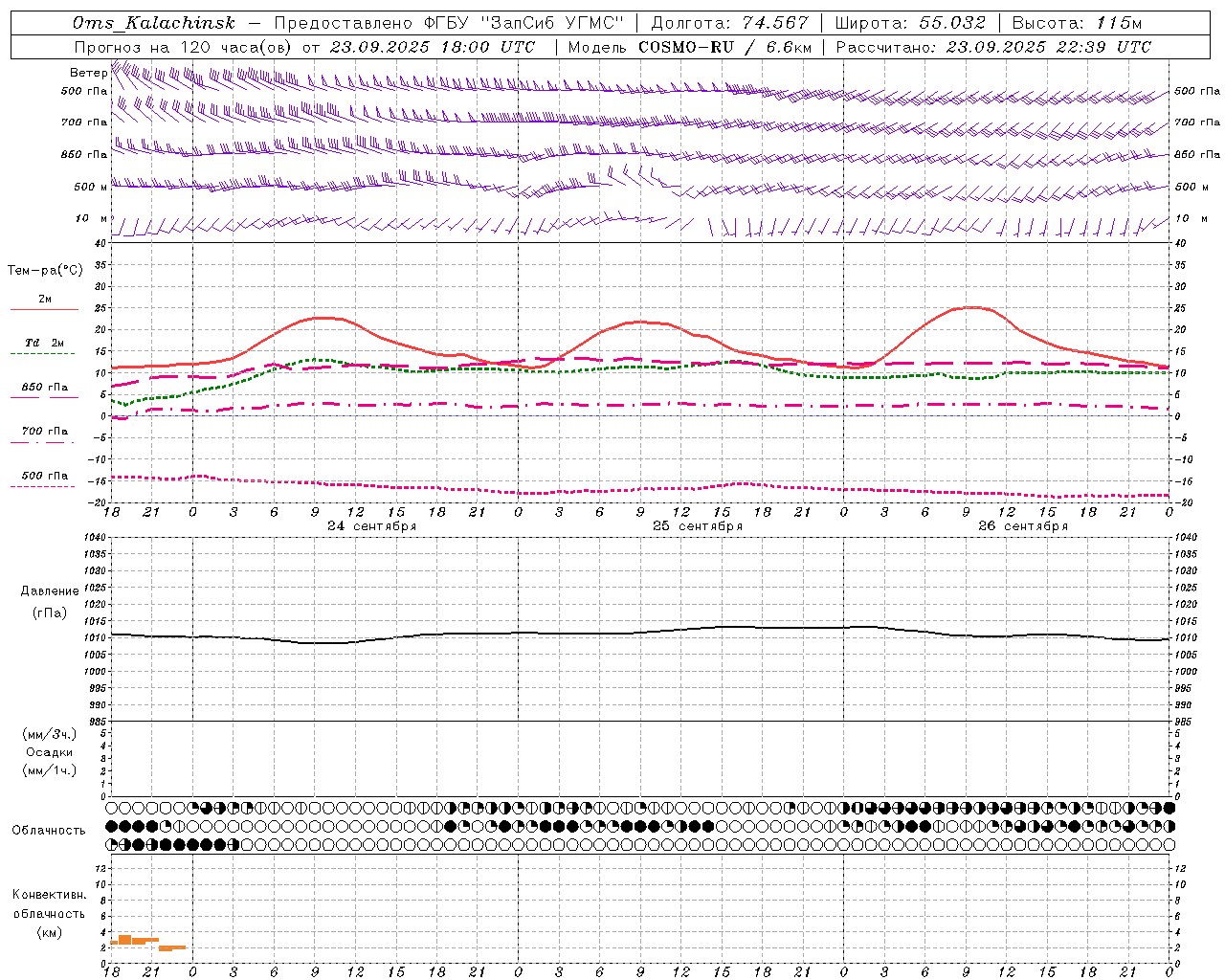1225x980 pixels.
Task: Select the latitude value 55.032
Action: pos(952,23)
